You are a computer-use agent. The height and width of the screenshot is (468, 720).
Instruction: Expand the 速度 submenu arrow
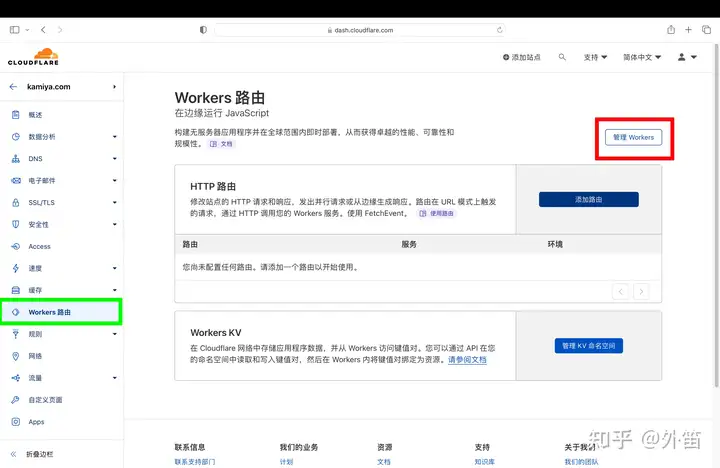click(114, 268)
